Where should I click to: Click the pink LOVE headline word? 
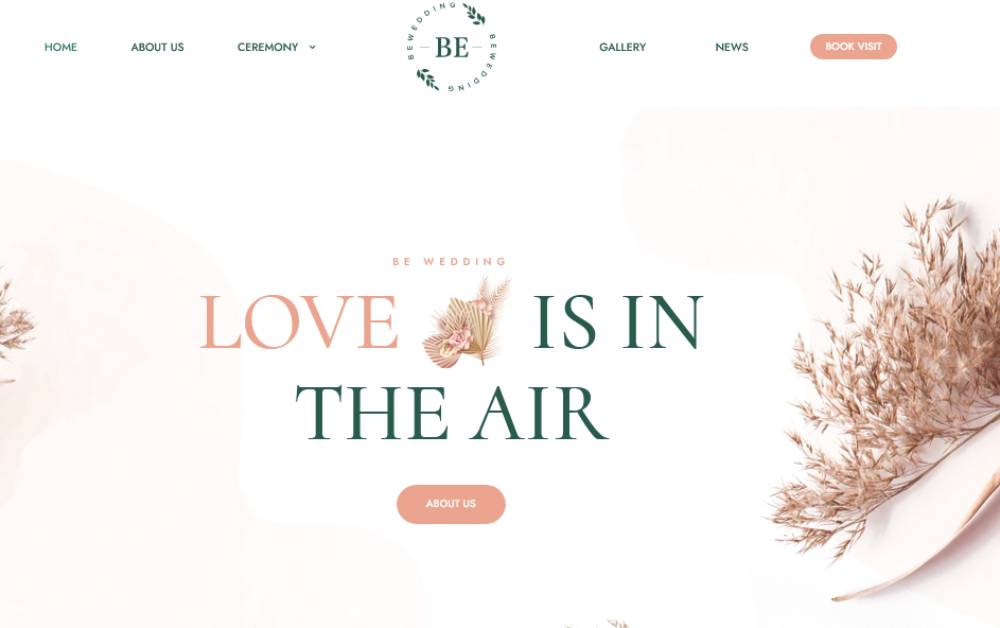click(299, 322)
